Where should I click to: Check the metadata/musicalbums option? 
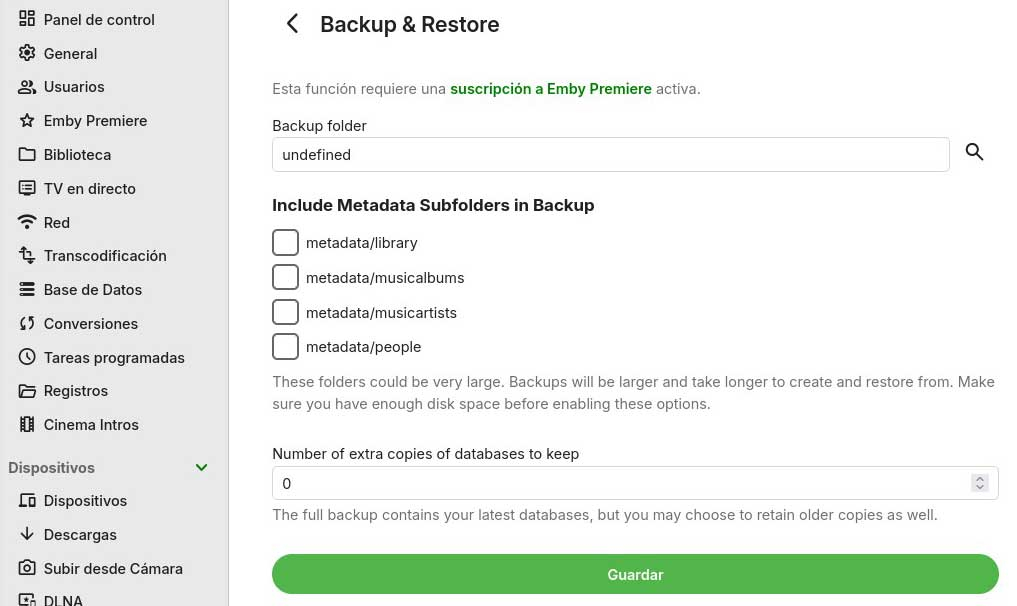[x=285, y=277]
